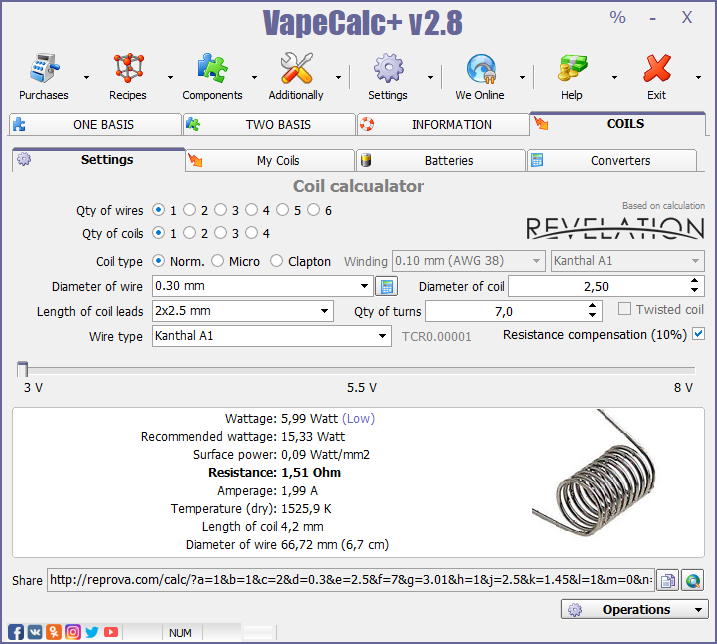Open the Purchases cash register icon

pyautogui.click(x=44, y=68)
